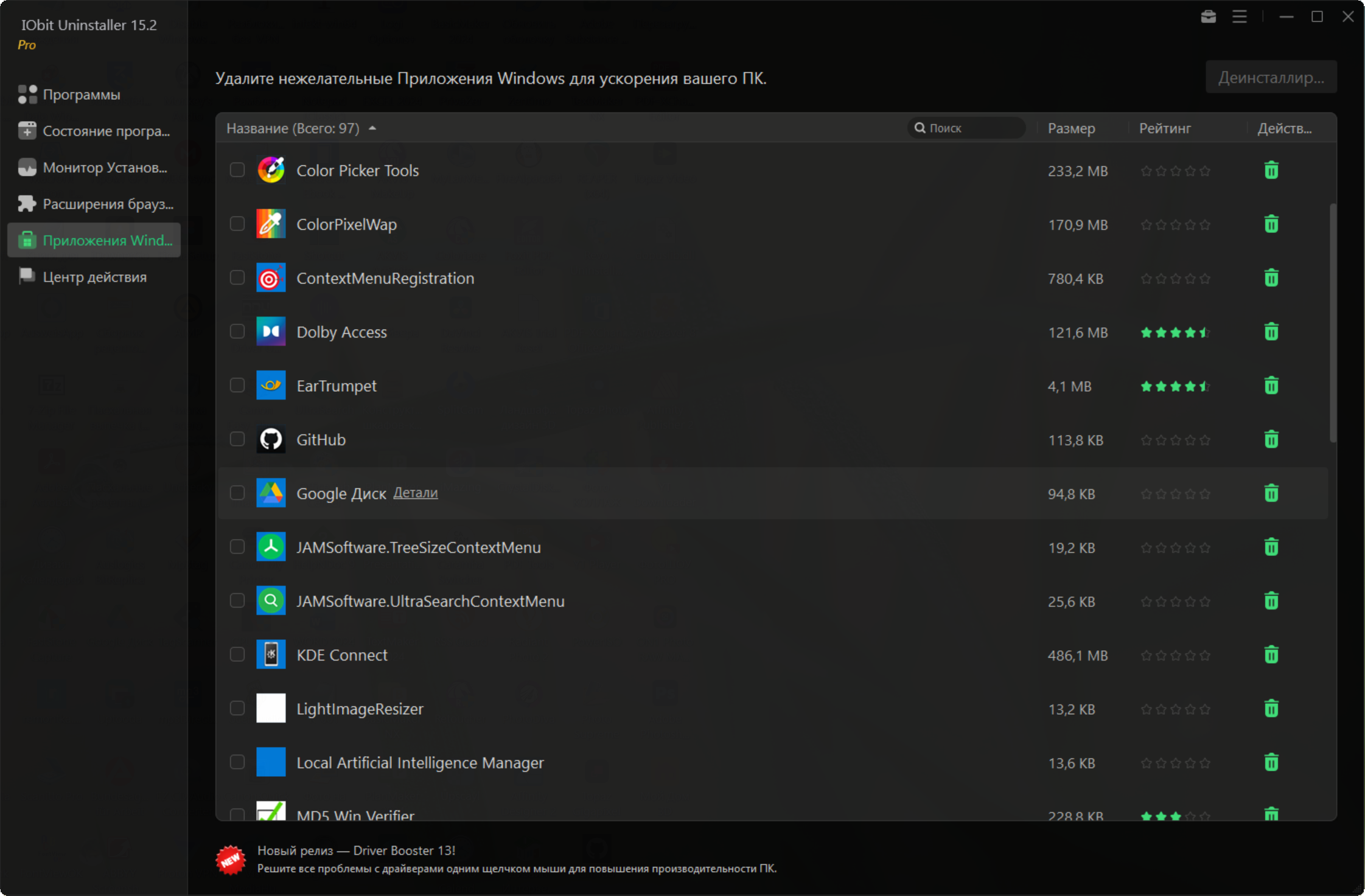Click trash icon for Color Picker Tools

point(1271,170)
